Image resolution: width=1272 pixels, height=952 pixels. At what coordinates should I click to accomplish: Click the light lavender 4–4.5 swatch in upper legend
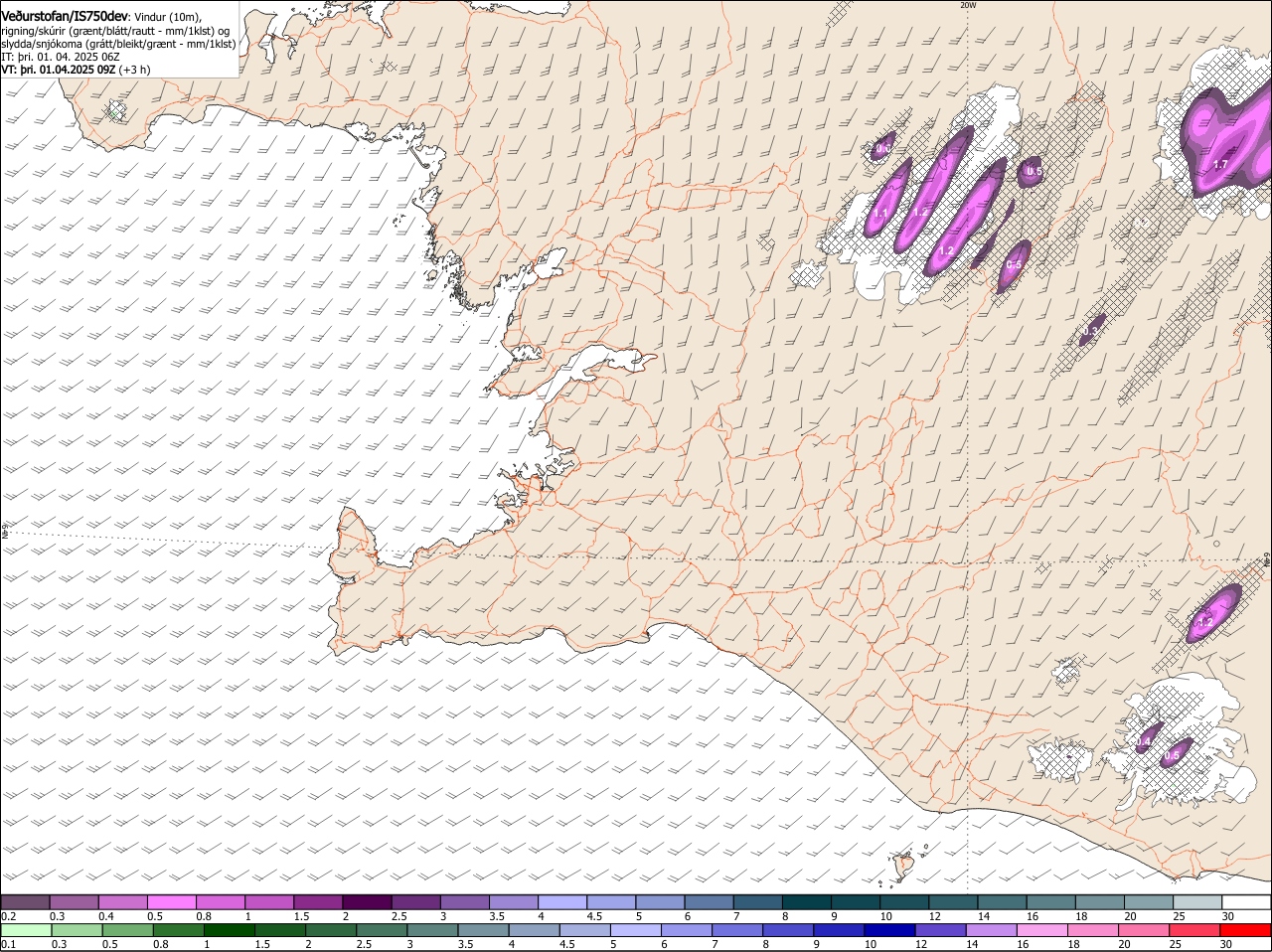pyautogui.click(x=560, y=902)
